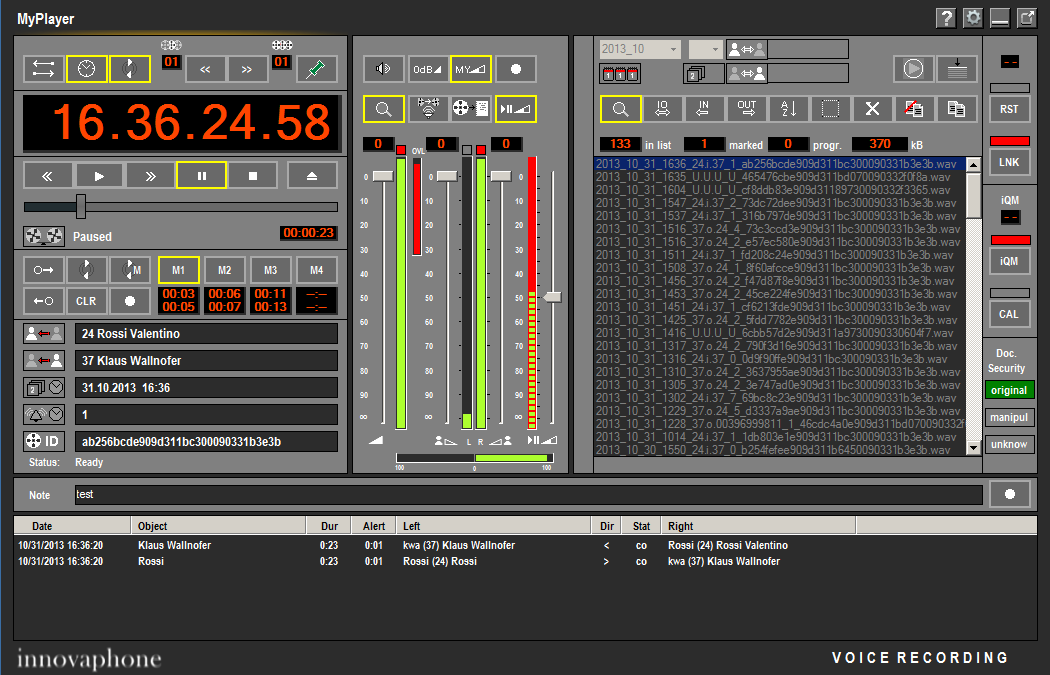Toggle the 0dB level button
This screenshot has height=675, width=1050.
pyautogui.click(x=426, y=69)
